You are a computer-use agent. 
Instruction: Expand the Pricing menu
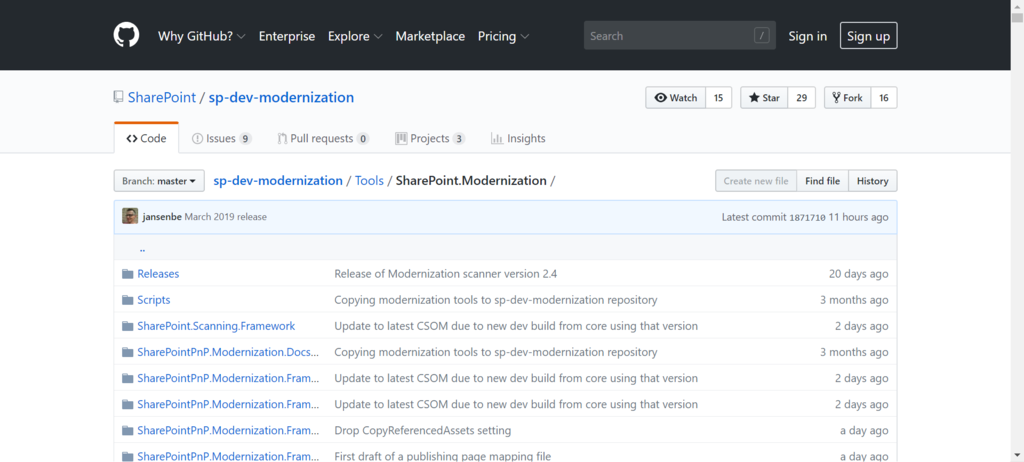pos(503,36)
